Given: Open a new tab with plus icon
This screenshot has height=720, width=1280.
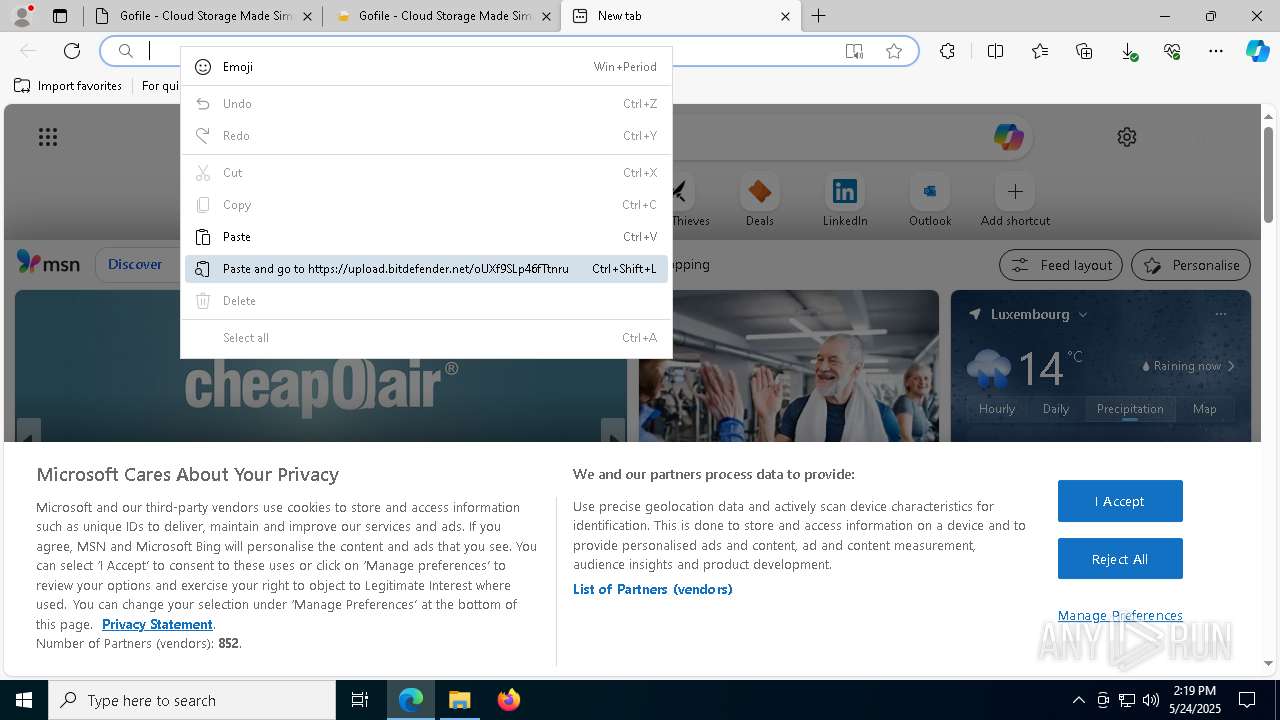Looking at the screenshot, I should click(818, 16).
